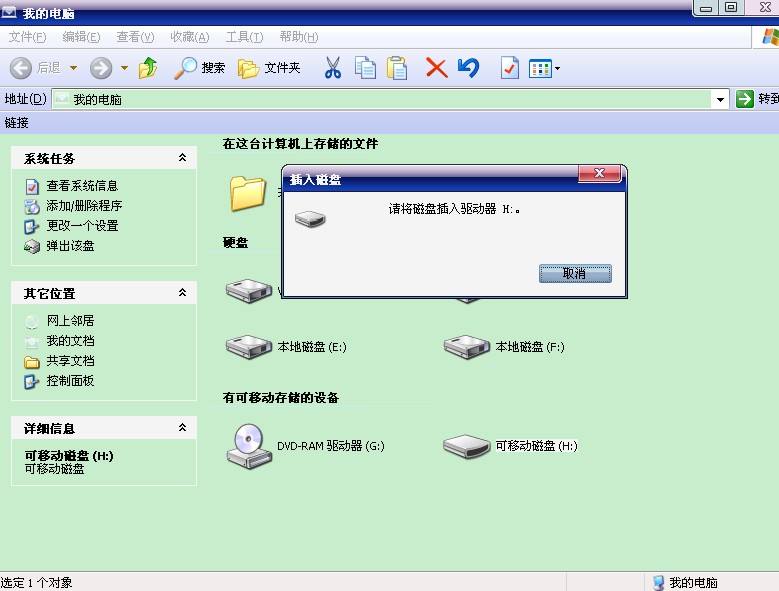Click View system information (查看系统信息) link
The image size is (779, 591).
82,186
